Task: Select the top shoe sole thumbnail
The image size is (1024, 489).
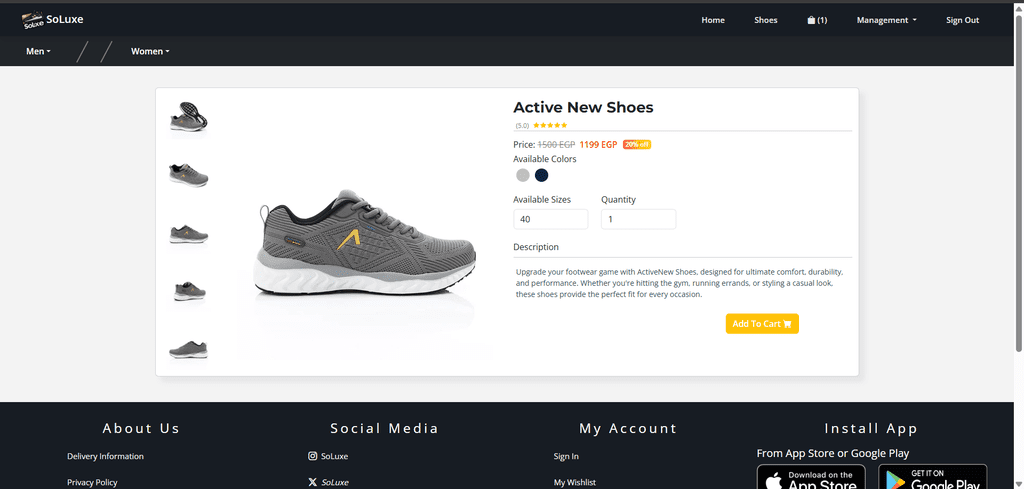Action: (x=188, y=117)
